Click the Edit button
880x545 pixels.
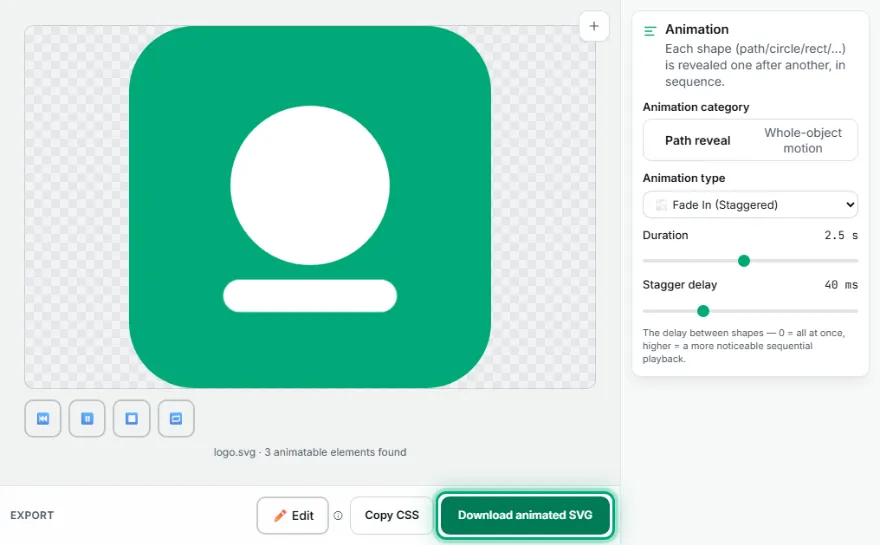coord(292,515)
